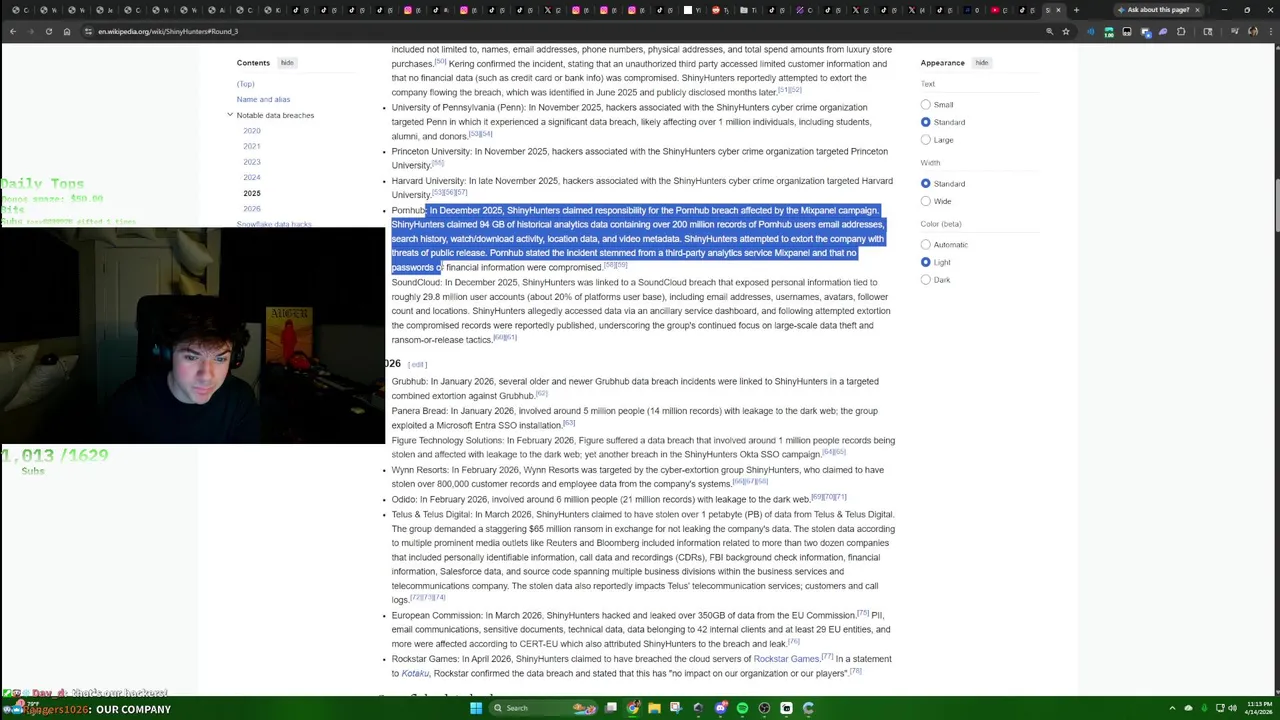Collapse the Notable data breaches section
Image resolution: width=1280 pixels, height=720 pixels.
[230, 115]
